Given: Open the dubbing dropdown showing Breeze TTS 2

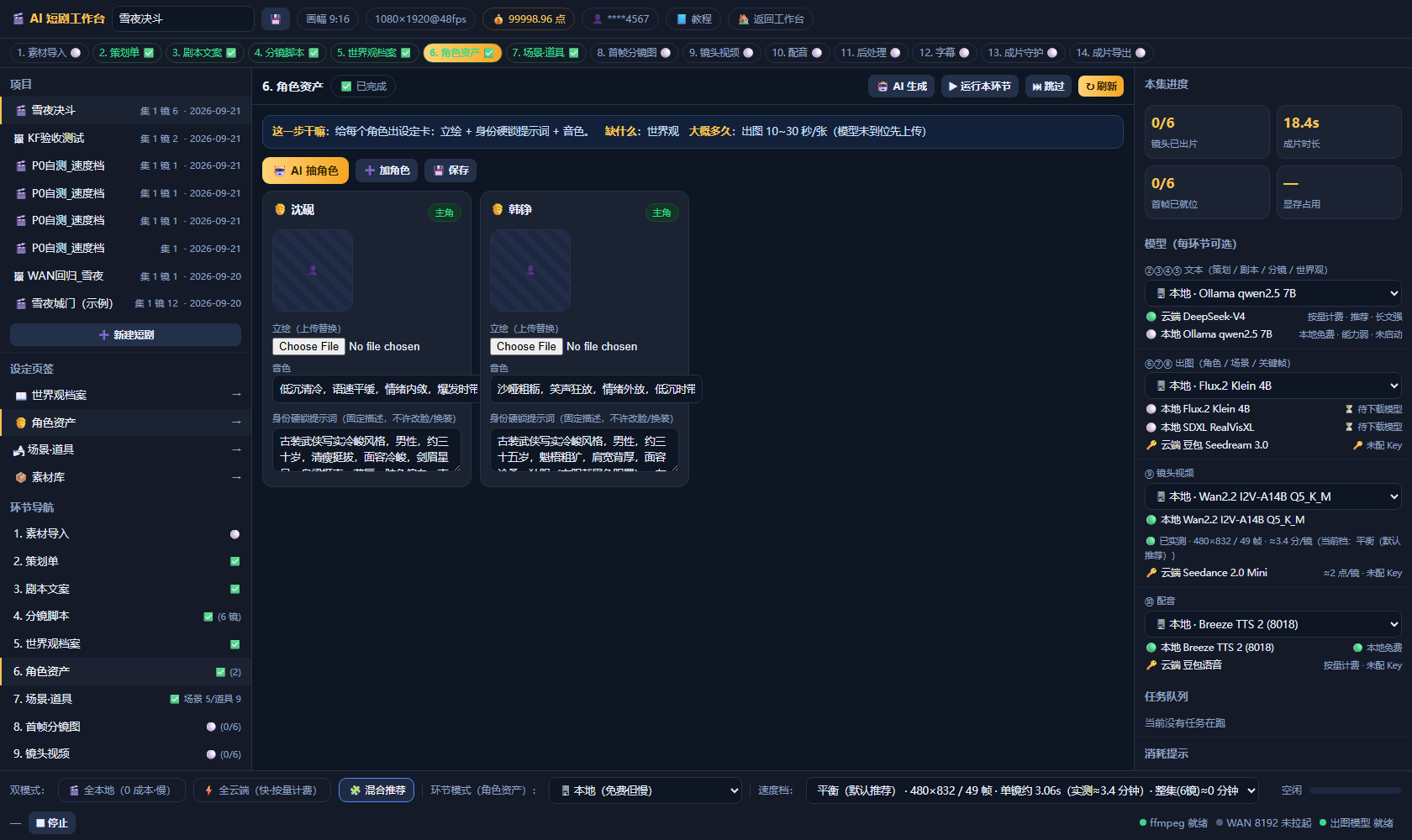Looking at the screenshot, I should (x=1273, y=624).
